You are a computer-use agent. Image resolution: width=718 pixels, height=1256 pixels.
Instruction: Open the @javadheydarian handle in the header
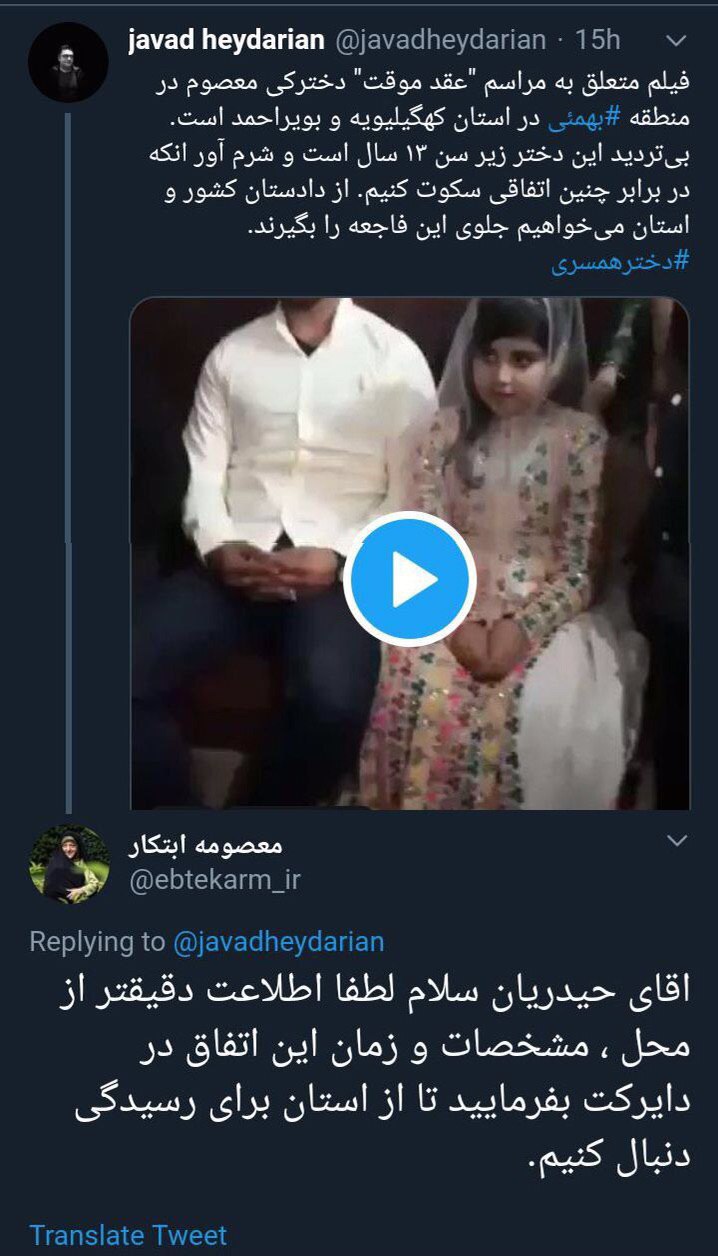[x=439, y=40]
